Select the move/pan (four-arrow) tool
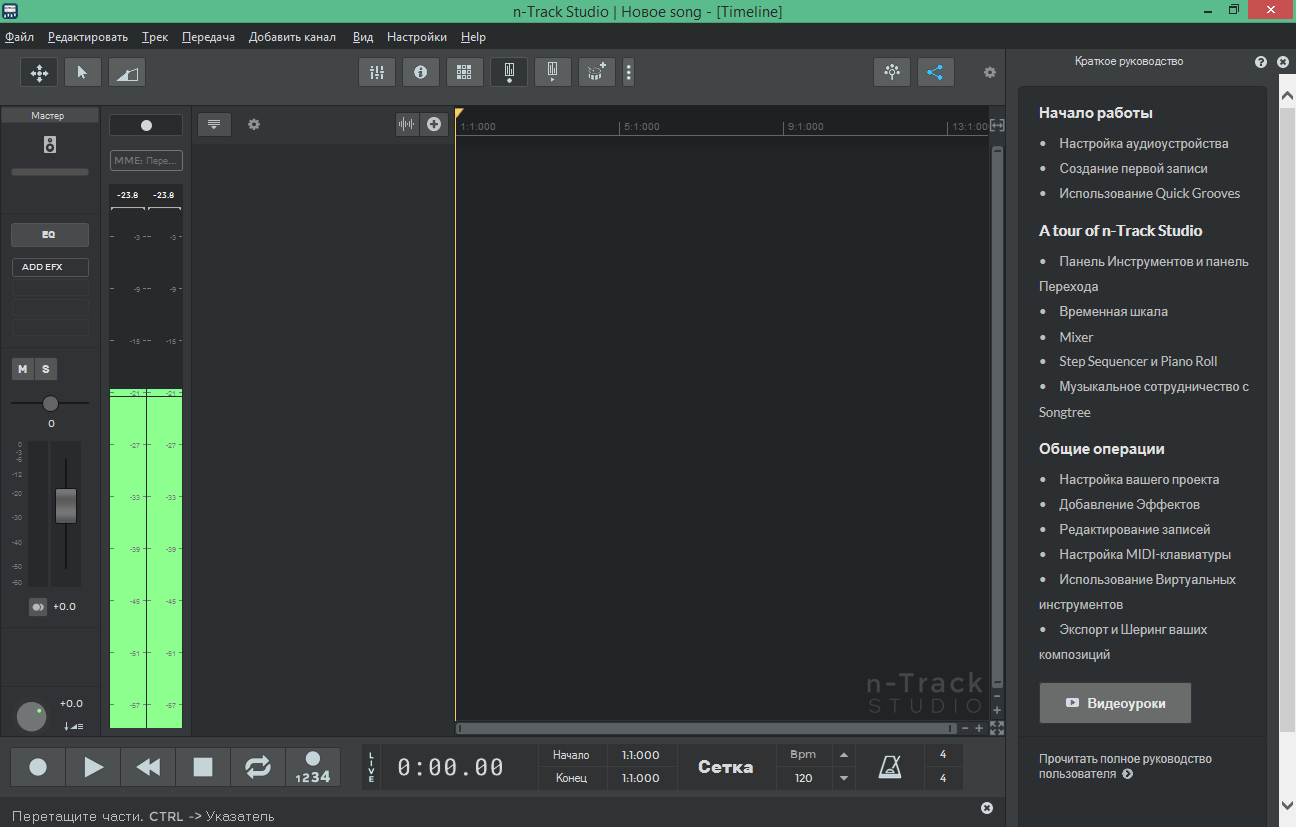 point(39,72)
